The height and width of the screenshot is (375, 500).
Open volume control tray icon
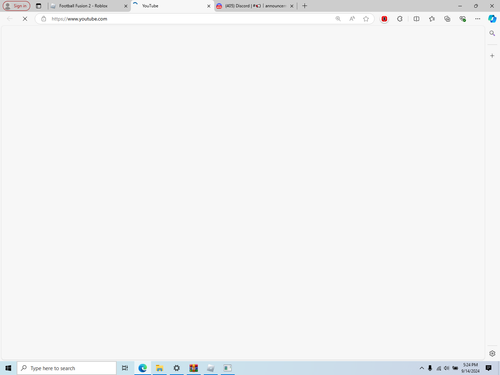tap(447, 368)
